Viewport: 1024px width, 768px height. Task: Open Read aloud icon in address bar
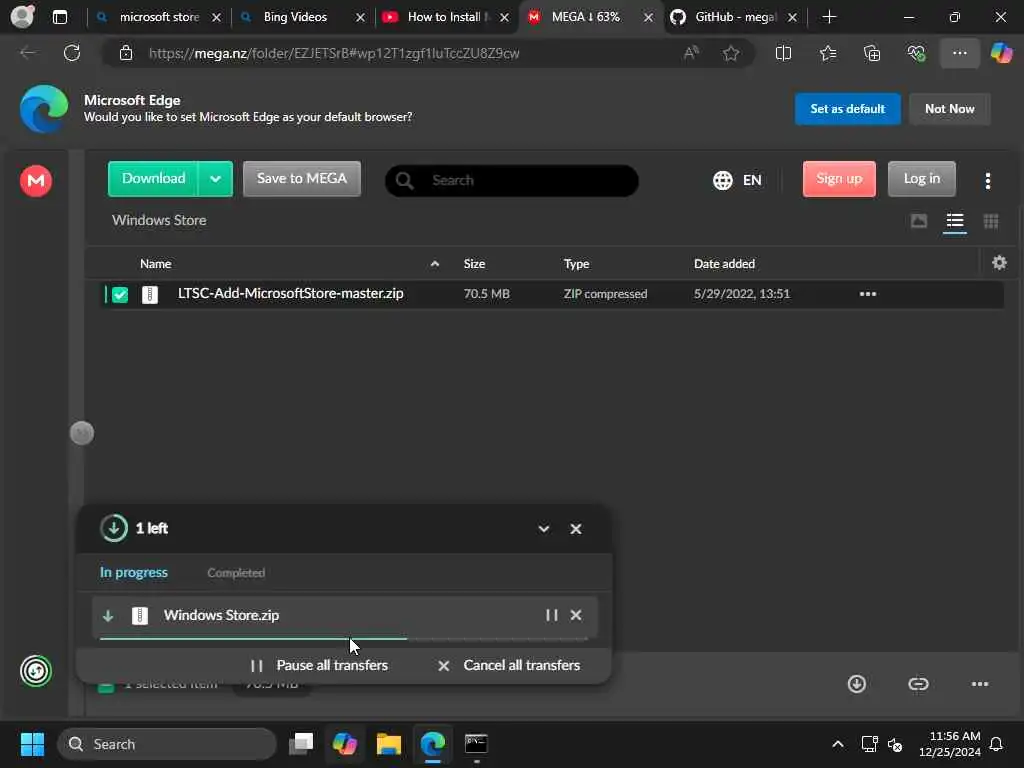point(691,53)
